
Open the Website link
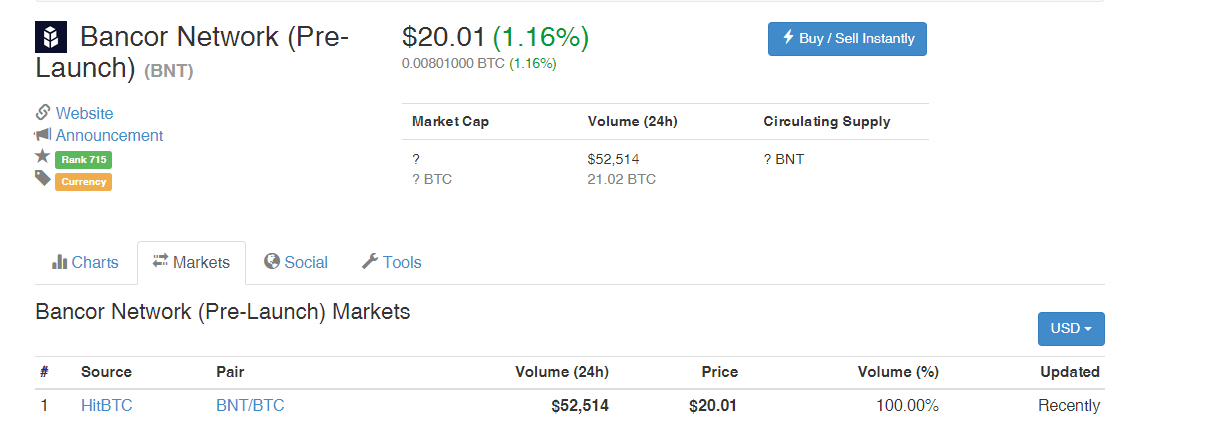(x=84, y=113)
